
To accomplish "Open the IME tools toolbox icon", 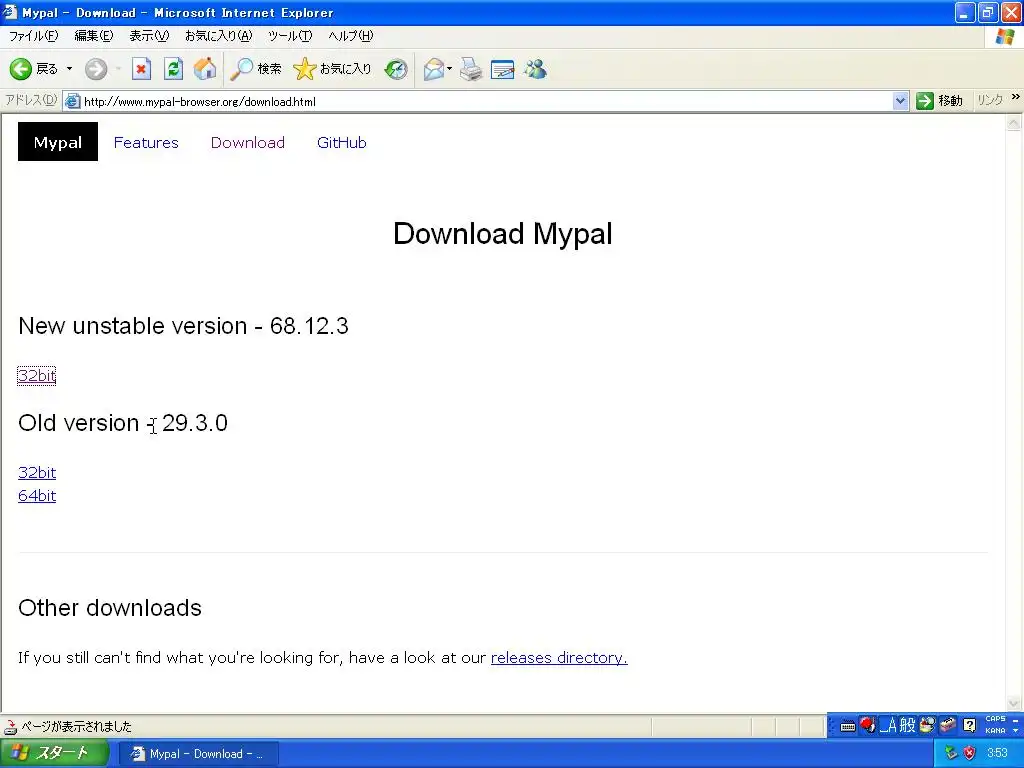I will [x=948, y=725].
